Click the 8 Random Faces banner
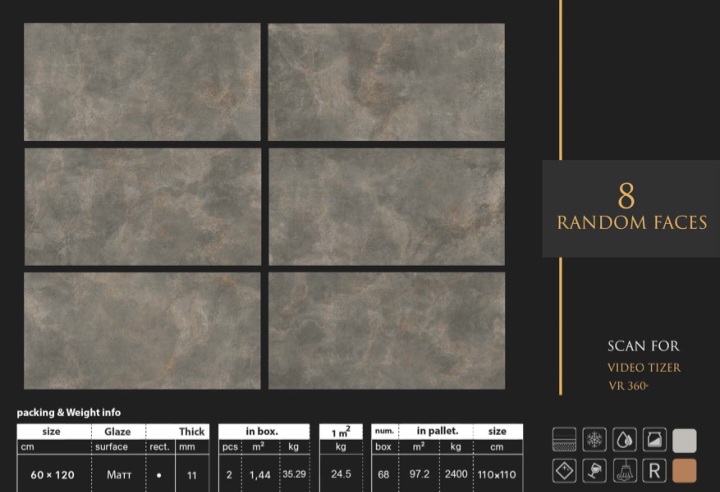The image size is (720, 492). (x=631, y=208)
